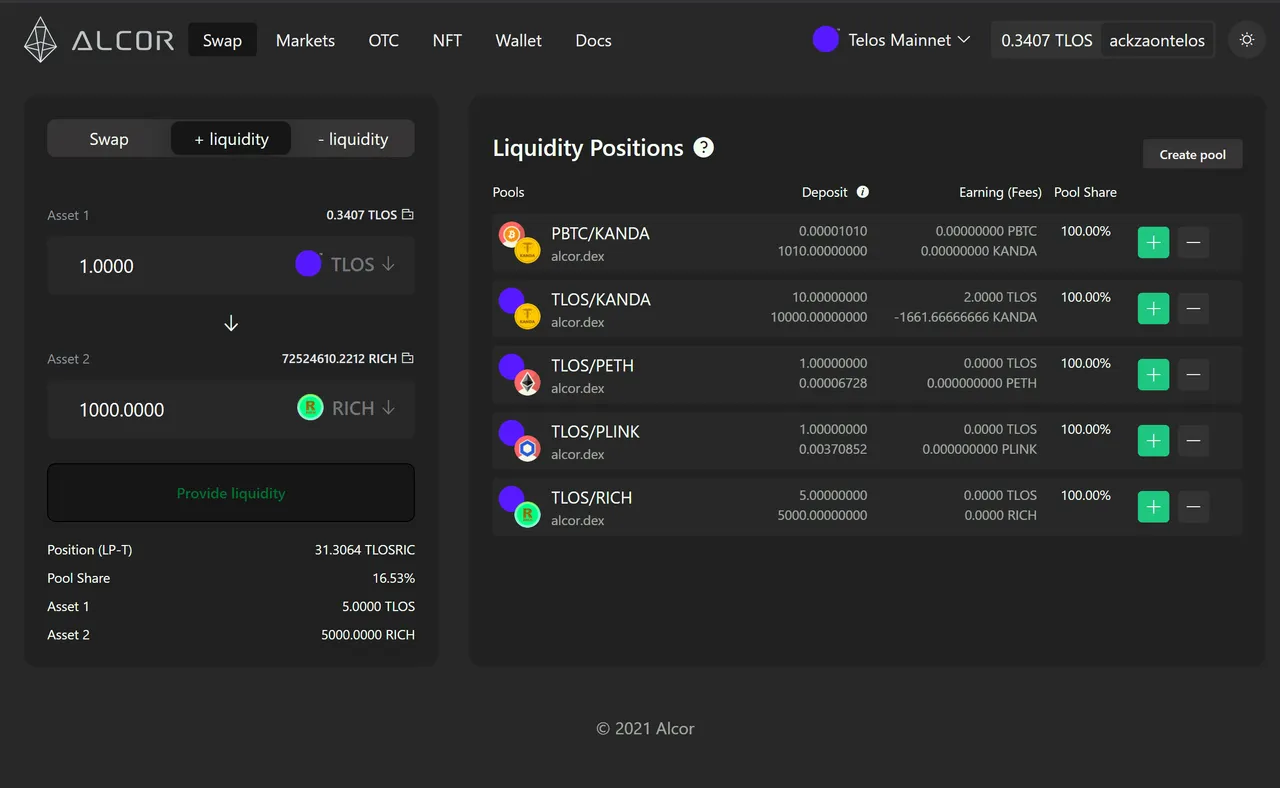Click the -1661.66666666 KANDA earning value

(965, 317)
